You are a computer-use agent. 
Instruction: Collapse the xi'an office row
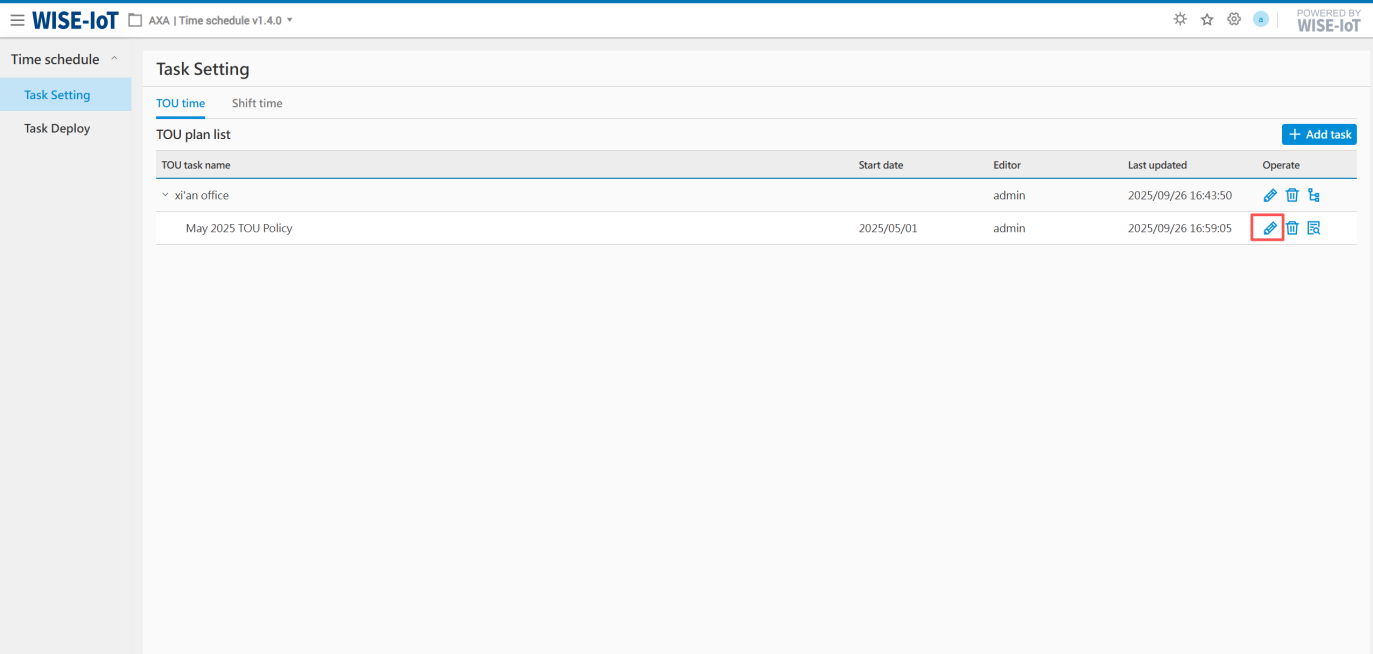[165, 195]
